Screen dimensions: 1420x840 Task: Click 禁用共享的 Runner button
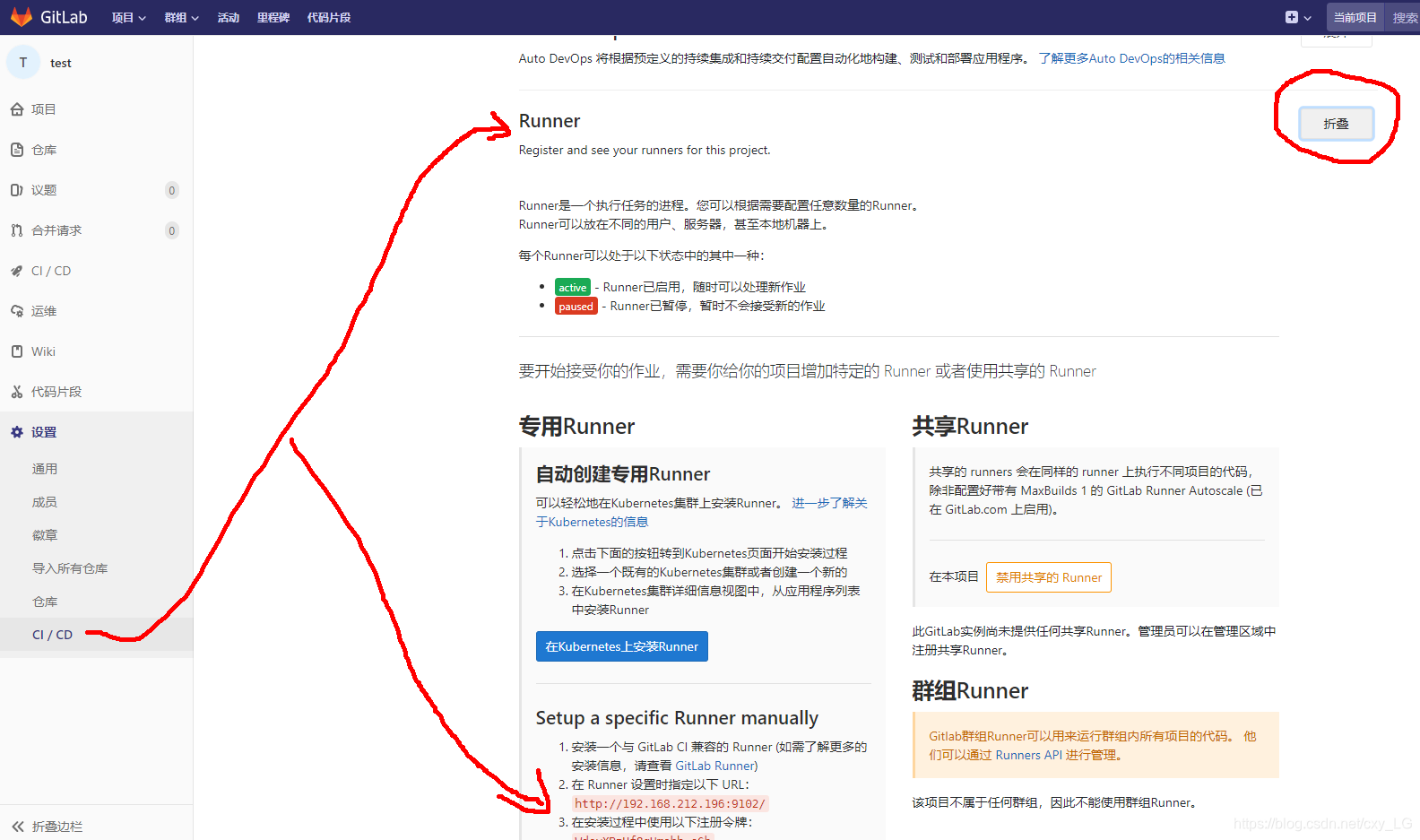[1049, 577]
